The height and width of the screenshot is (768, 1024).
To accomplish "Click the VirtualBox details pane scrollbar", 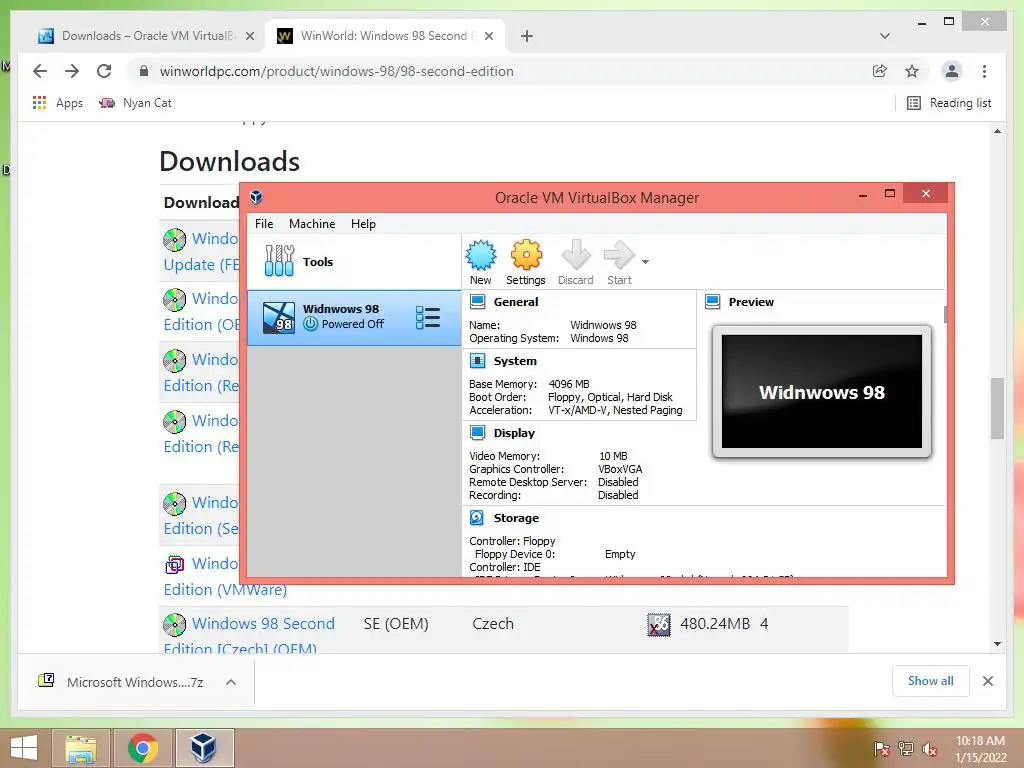I will (945, 314).
